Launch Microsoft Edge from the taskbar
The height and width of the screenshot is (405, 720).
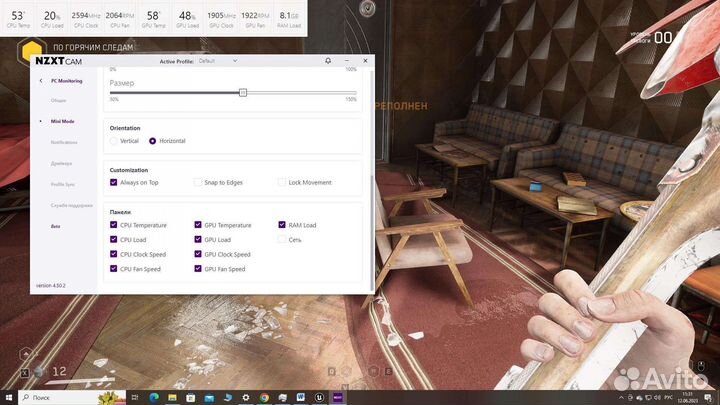click(154, 397)
